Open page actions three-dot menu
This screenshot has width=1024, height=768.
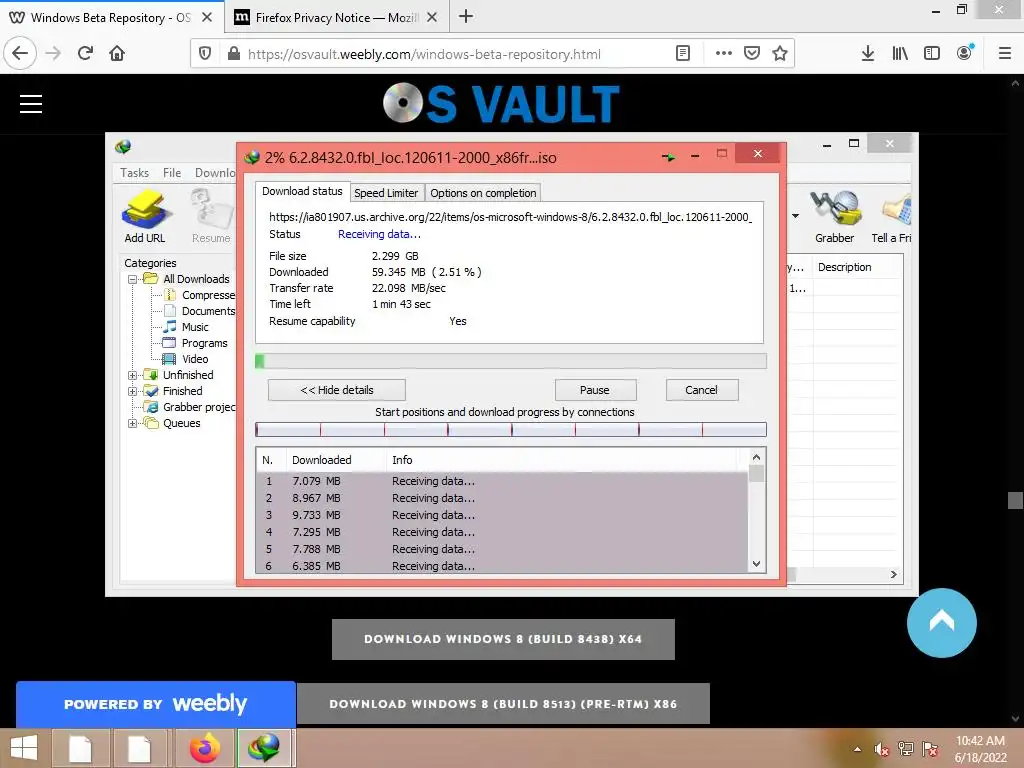click(x=724, y=54)
